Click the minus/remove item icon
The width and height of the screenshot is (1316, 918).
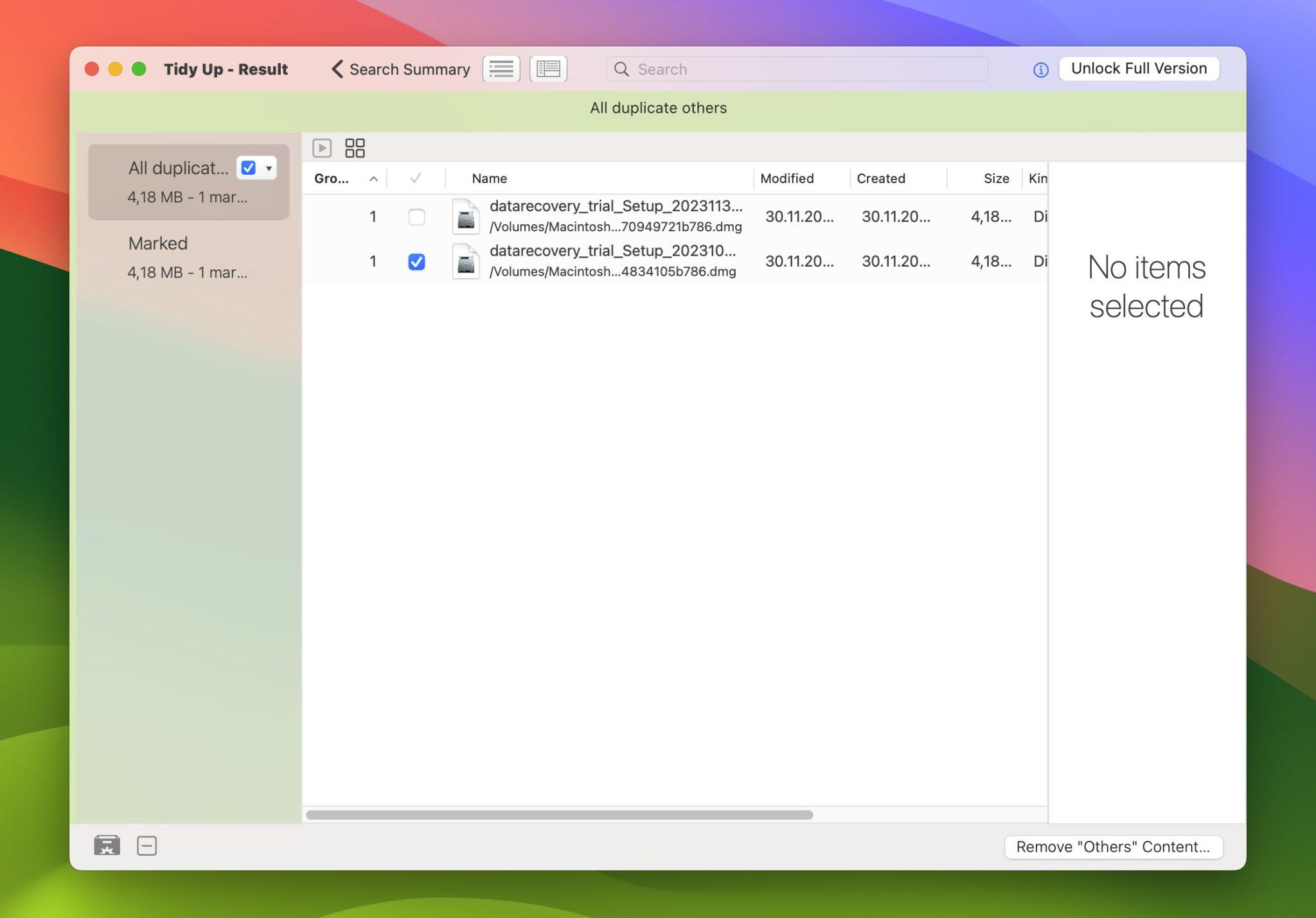click(x=147, y=845)
